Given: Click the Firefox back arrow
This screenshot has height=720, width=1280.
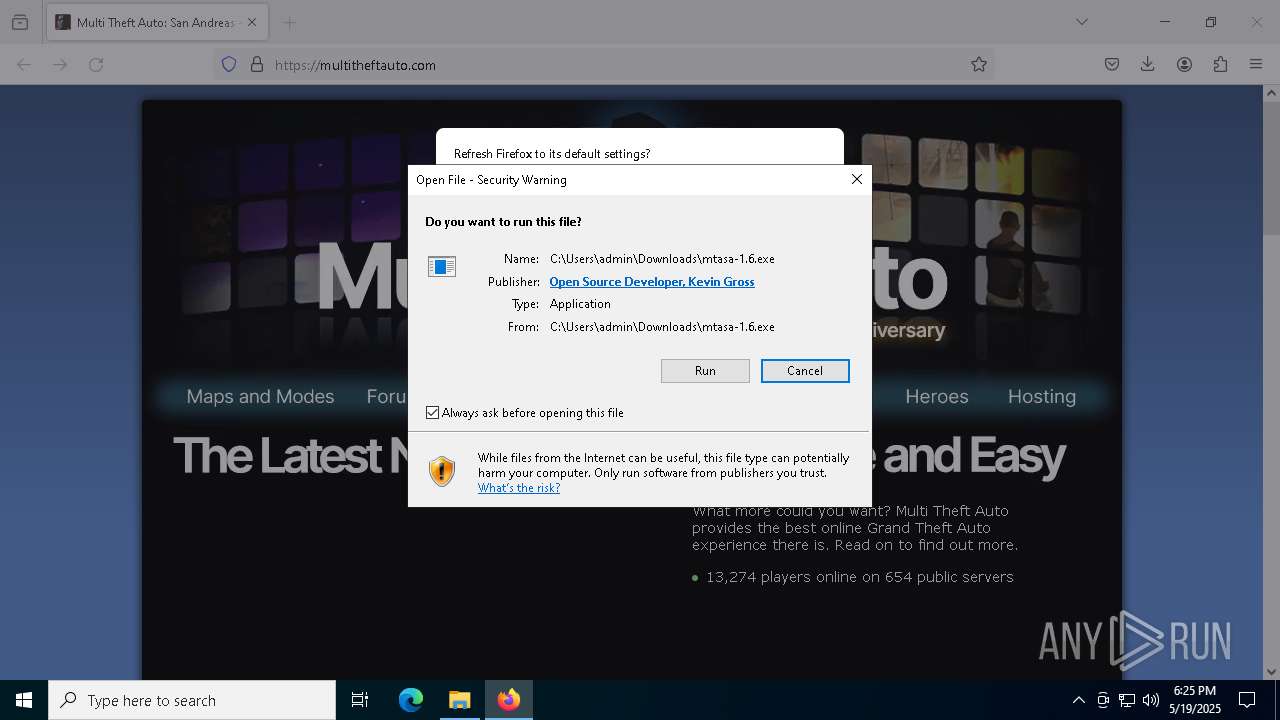Looking at the screenshot, I should click(24, 64).
